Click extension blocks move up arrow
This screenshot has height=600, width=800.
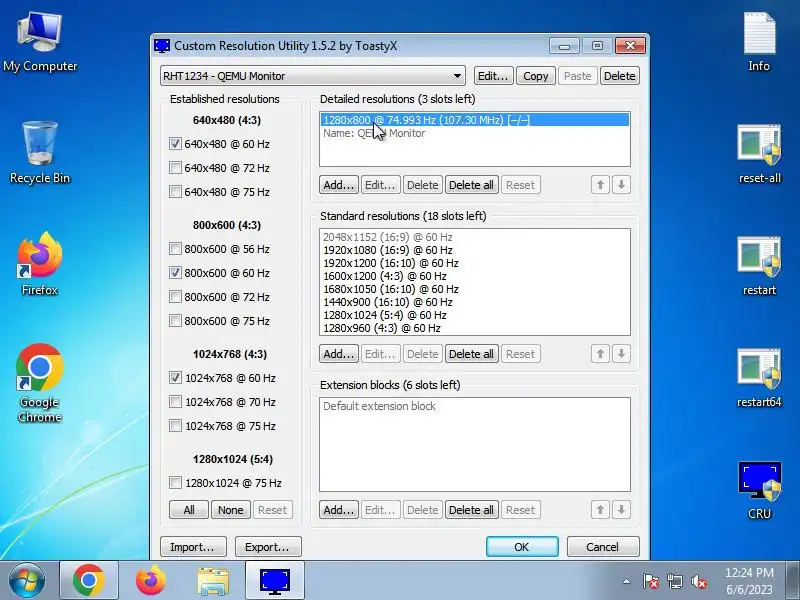pos(601,510)
